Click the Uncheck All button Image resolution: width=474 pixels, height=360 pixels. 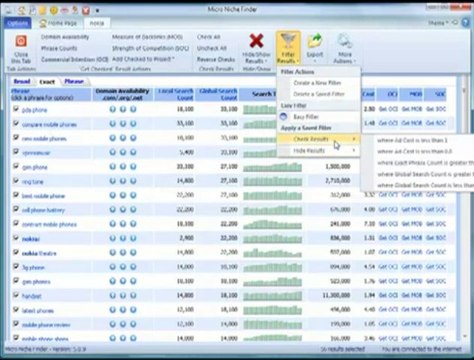(x=212, y=48)
